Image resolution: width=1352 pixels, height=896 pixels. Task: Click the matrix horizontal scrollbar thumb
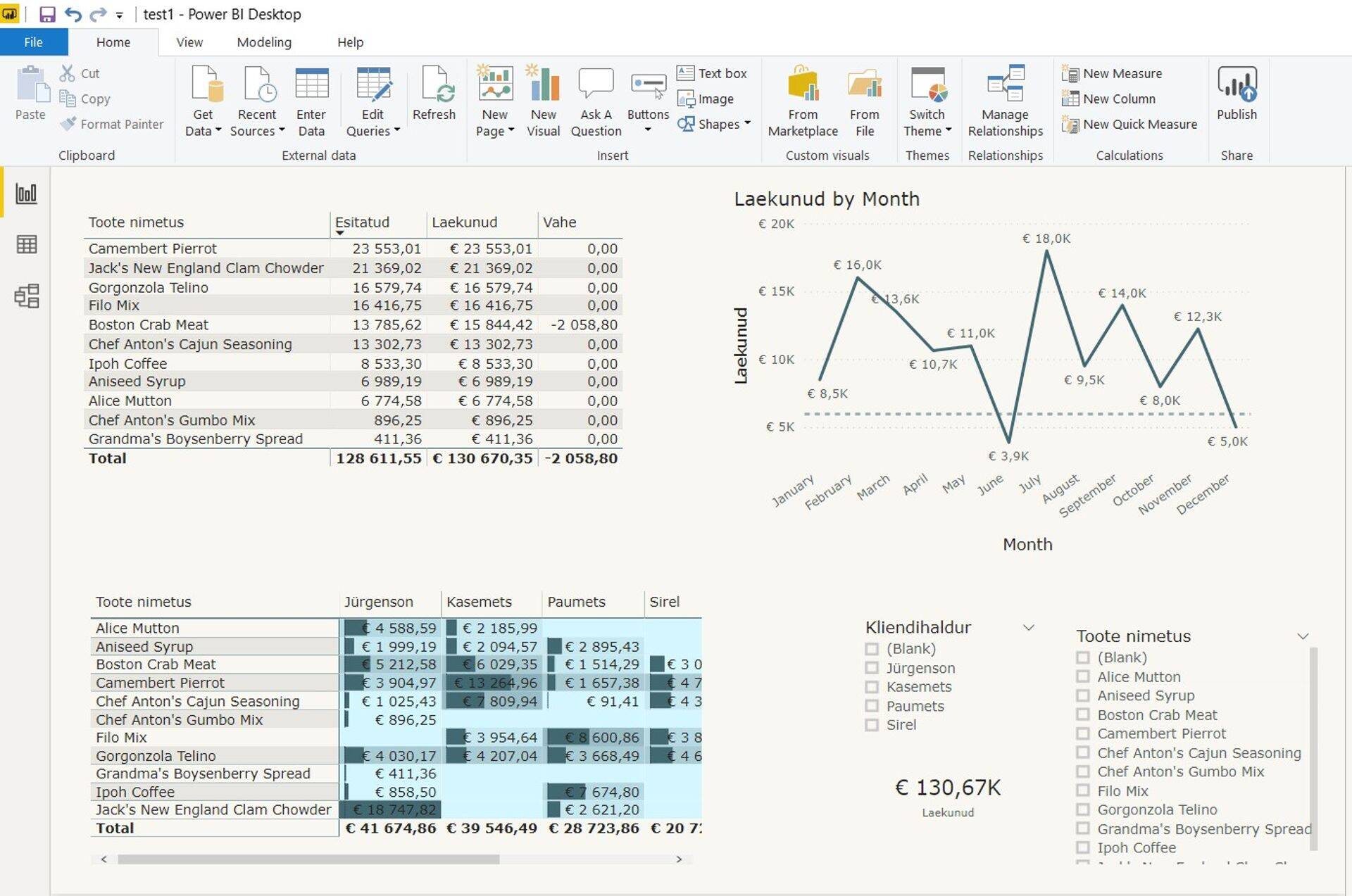coord(308,859)
